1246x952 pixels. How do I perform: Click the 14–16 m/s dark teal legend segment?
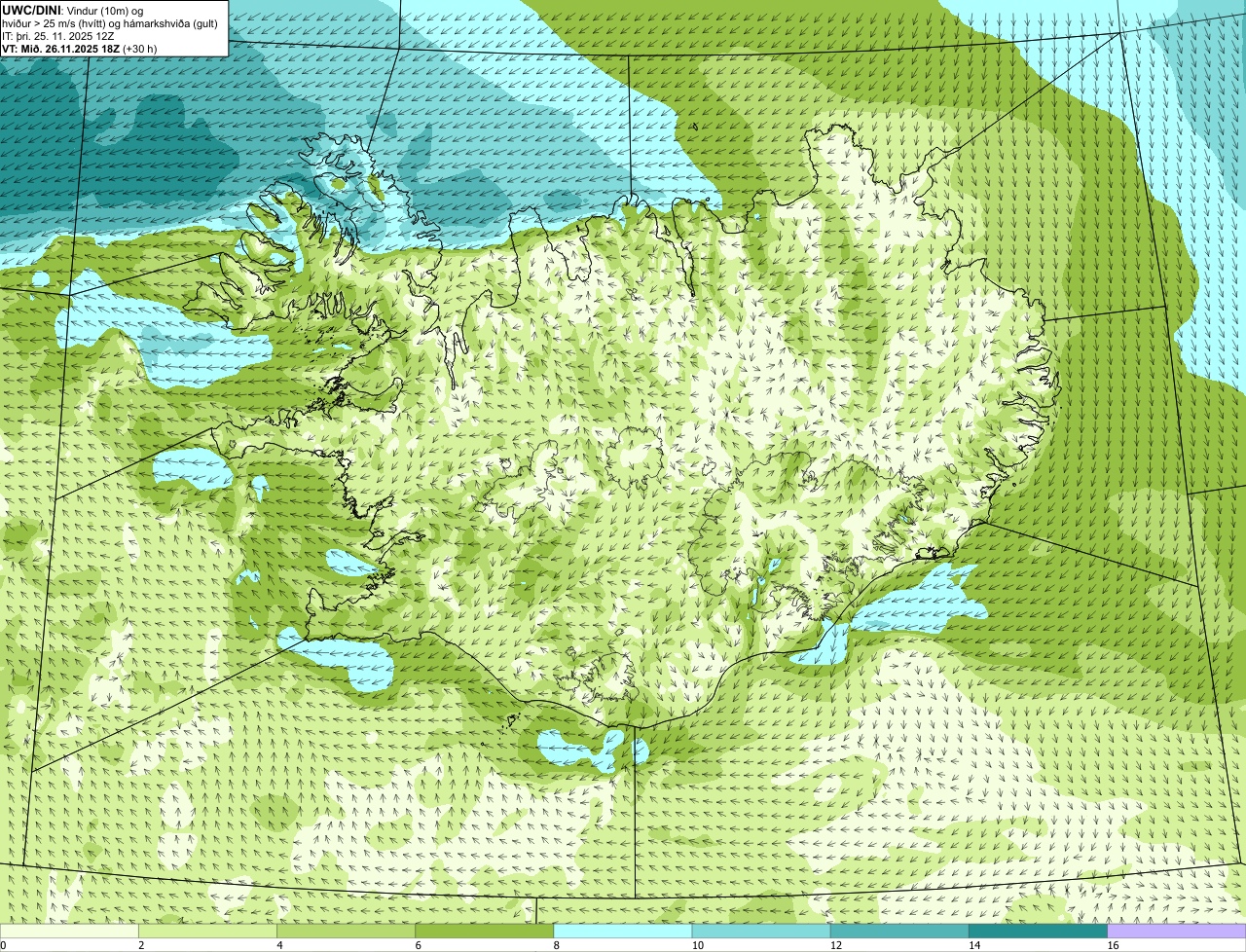click(x=1038, y=932)
